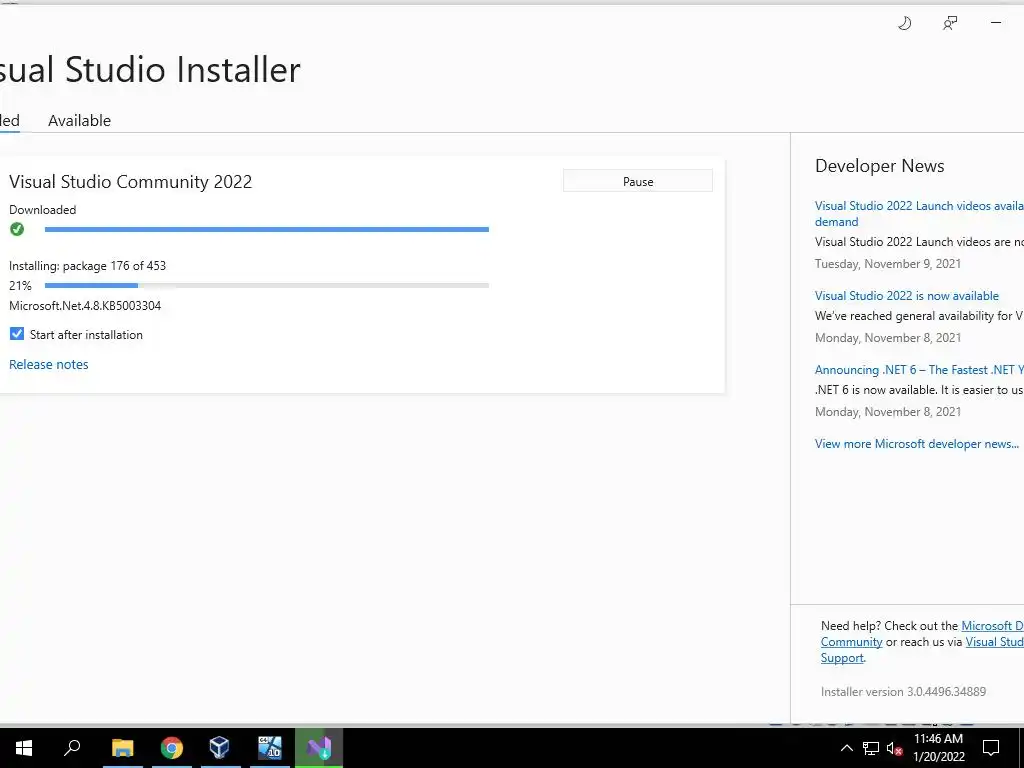The height and width of the screenshot is (768, 1024).
Task: View more Microsoft developer news
Action: (x=917, y=443)
